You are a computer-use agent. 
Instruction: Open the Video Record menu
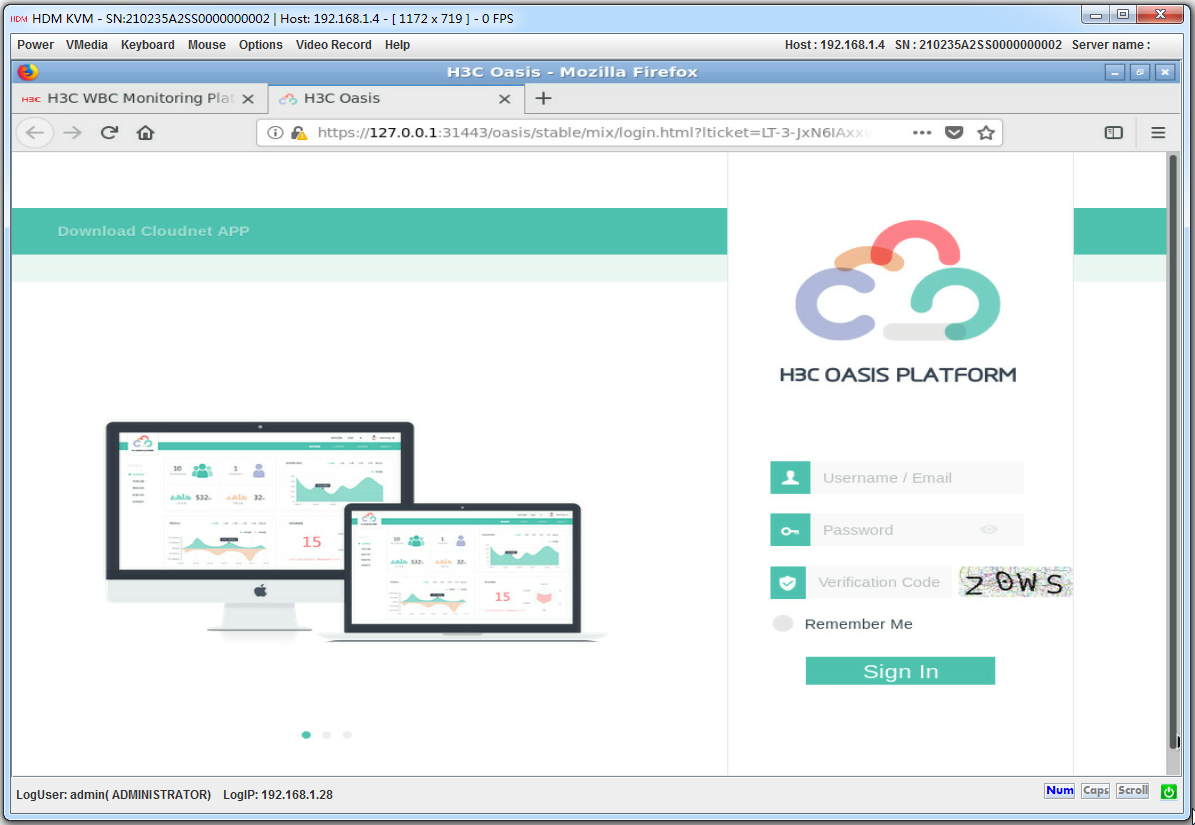coord(334,45)
